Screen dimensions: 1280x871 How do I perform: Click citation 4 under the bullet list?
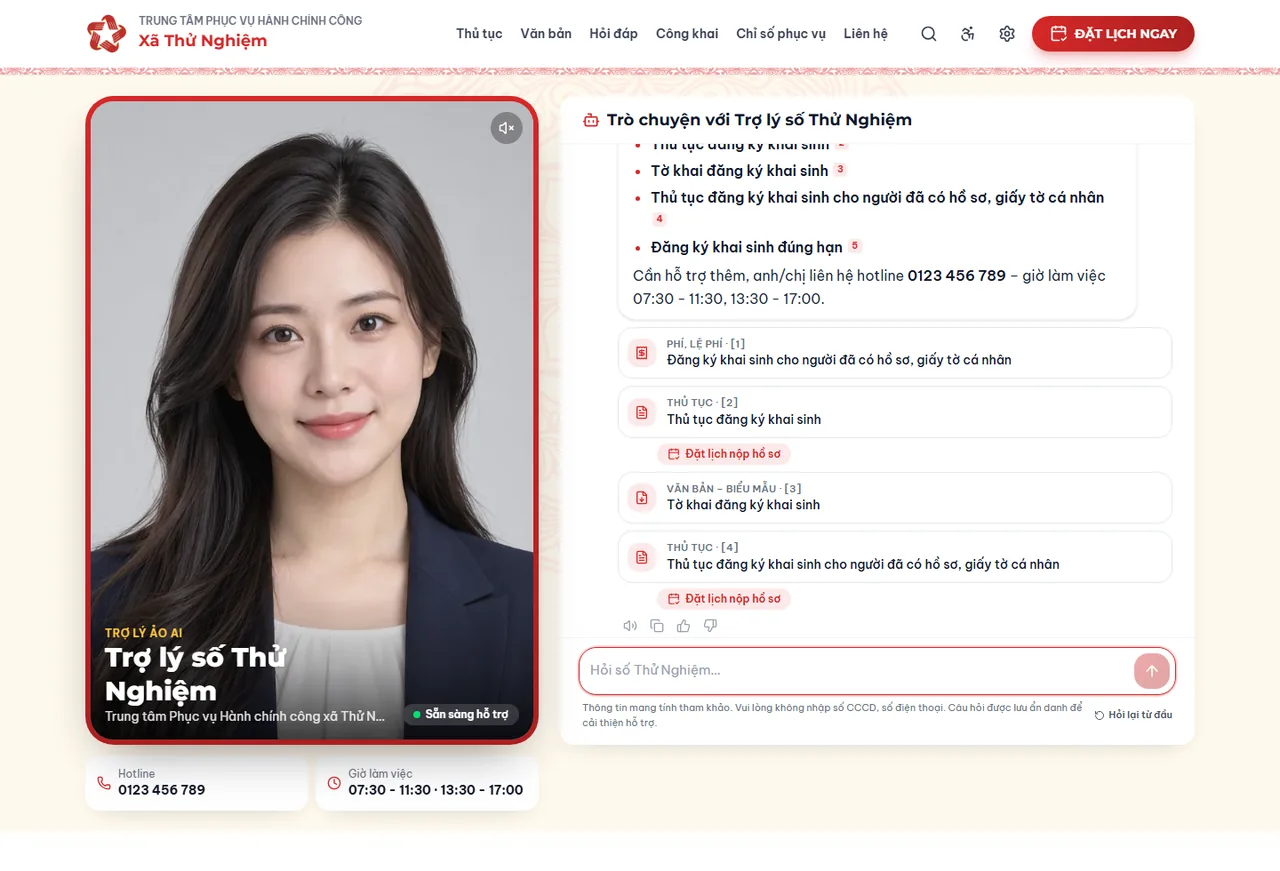[x=659, y=219]
